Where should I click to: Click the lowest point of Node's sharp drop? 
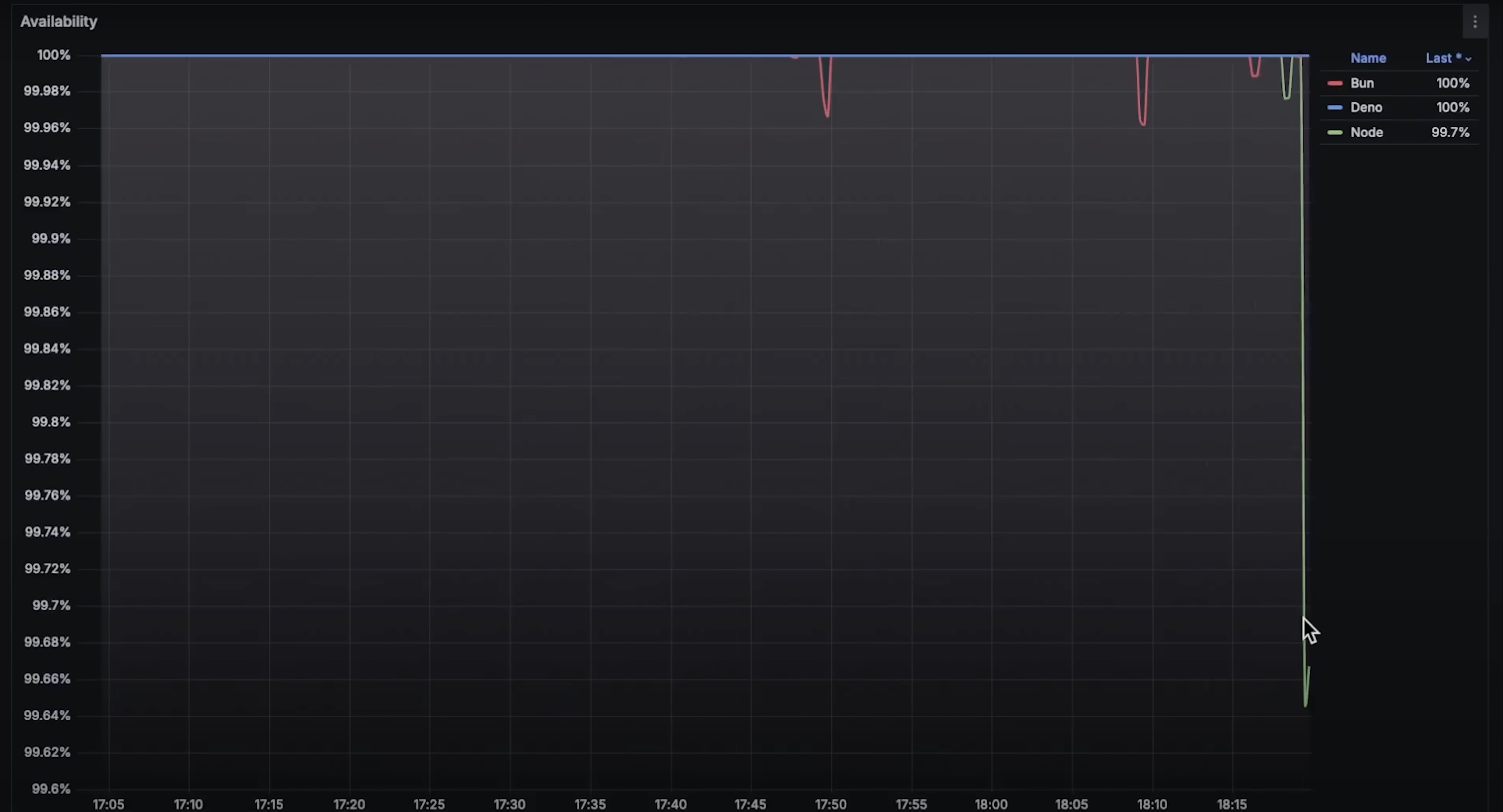click(1305, 704)
